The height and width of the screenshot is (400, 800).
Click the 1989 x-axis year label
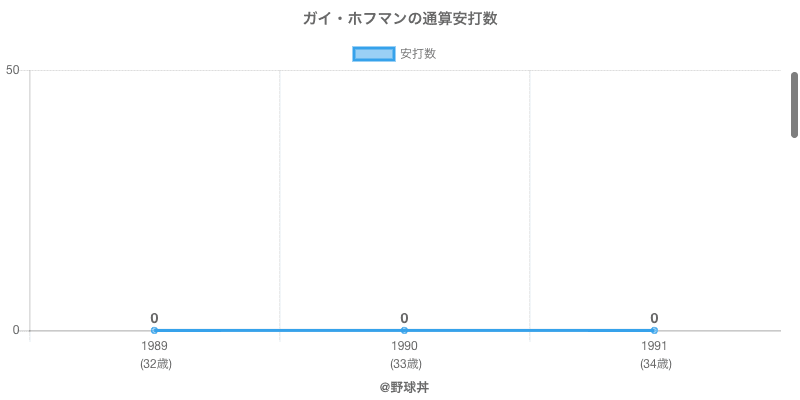pos(154,346)
